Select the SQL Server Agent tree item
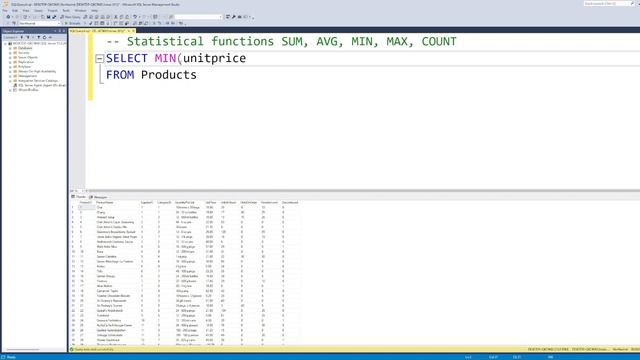Viewport: 640px width, 360px height. click(42, 85)
